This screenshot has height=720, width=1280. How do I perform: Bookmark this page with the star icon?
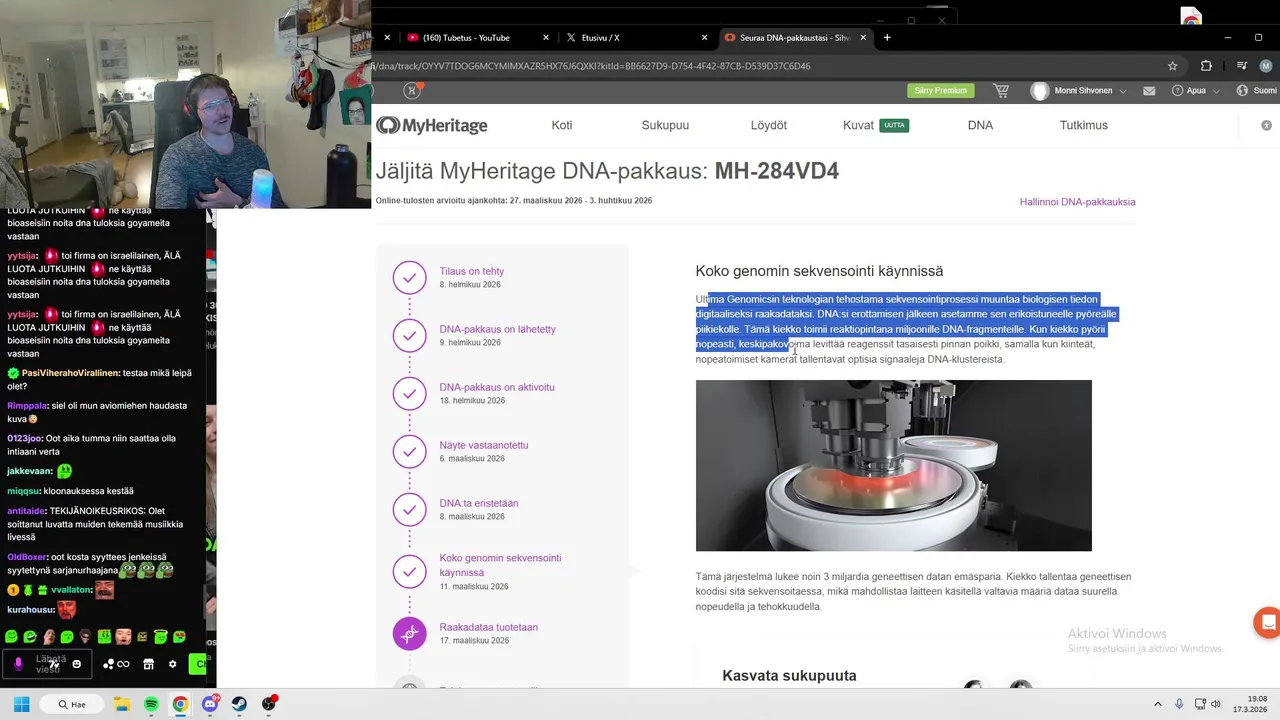[x=1172, y=66]
